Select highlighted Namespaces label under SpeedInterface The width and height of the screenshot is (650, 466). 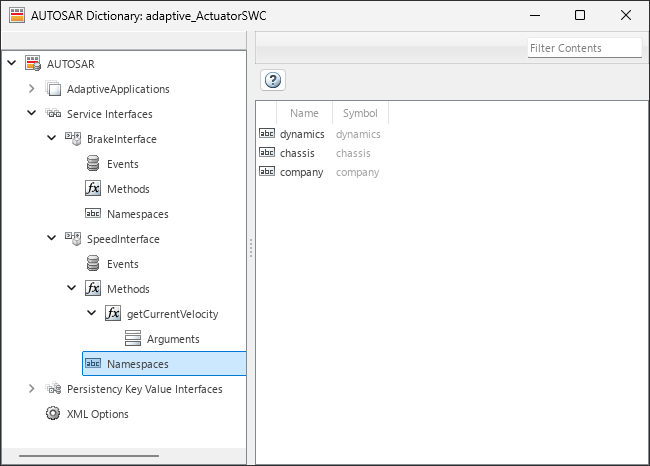point(138,364)
